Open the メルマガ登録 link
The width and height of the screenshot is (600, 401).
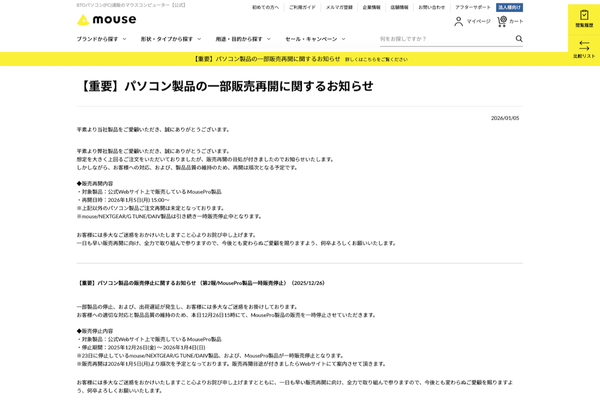(339, 7)
